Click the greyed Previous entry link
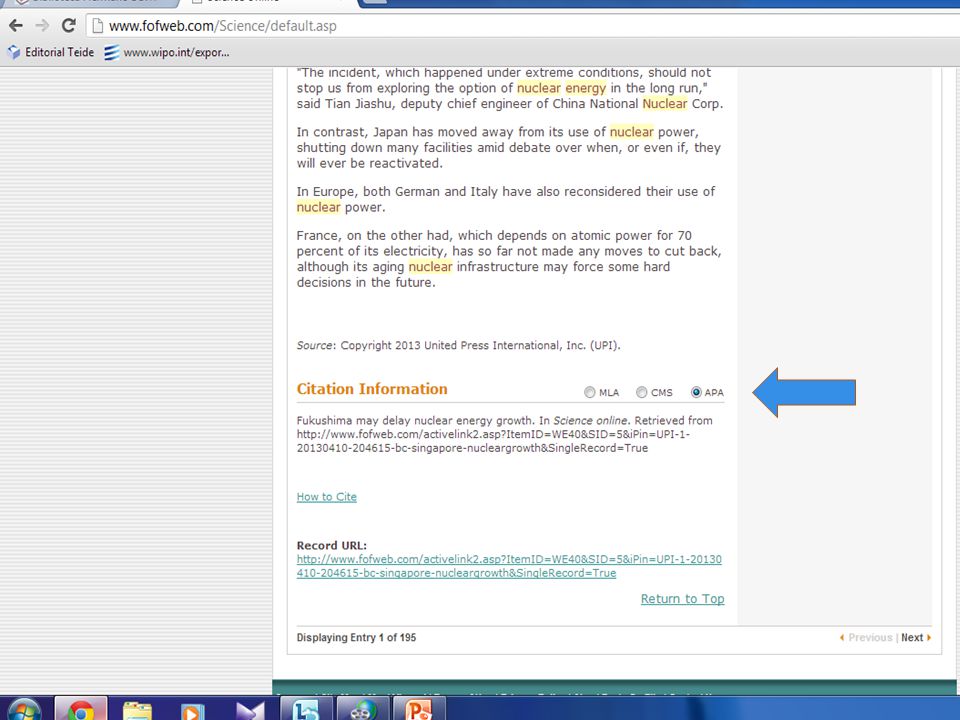 tap(870, 637)
